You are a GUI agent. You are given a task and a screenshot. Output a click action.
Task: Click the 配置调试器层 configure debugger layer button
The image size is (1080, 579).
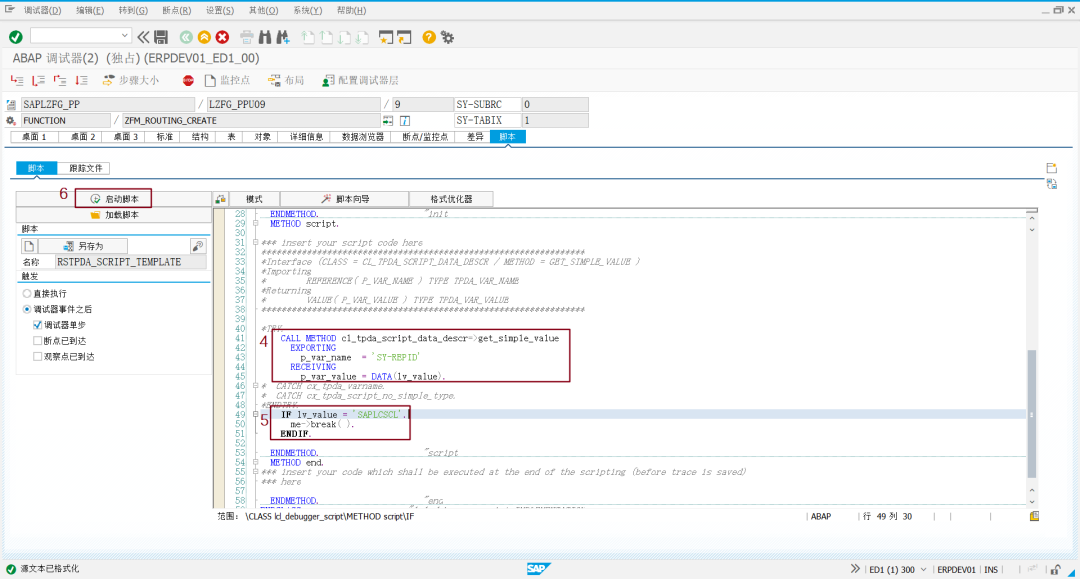360,81
